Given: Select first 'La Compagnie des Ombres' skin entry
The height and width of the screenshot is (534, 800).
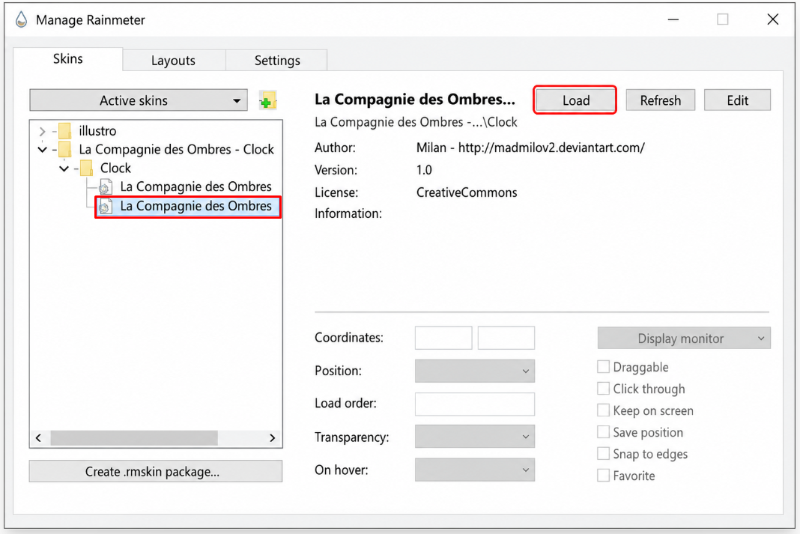Looking at the screenshot, I should pos(195,187).
